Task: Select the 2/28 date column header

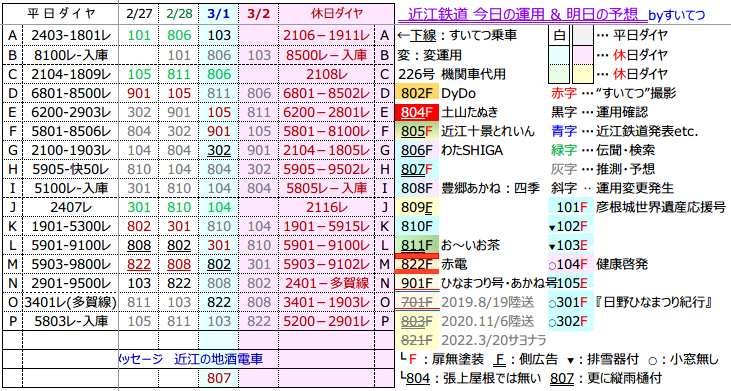Action: [x=179, y=14]
